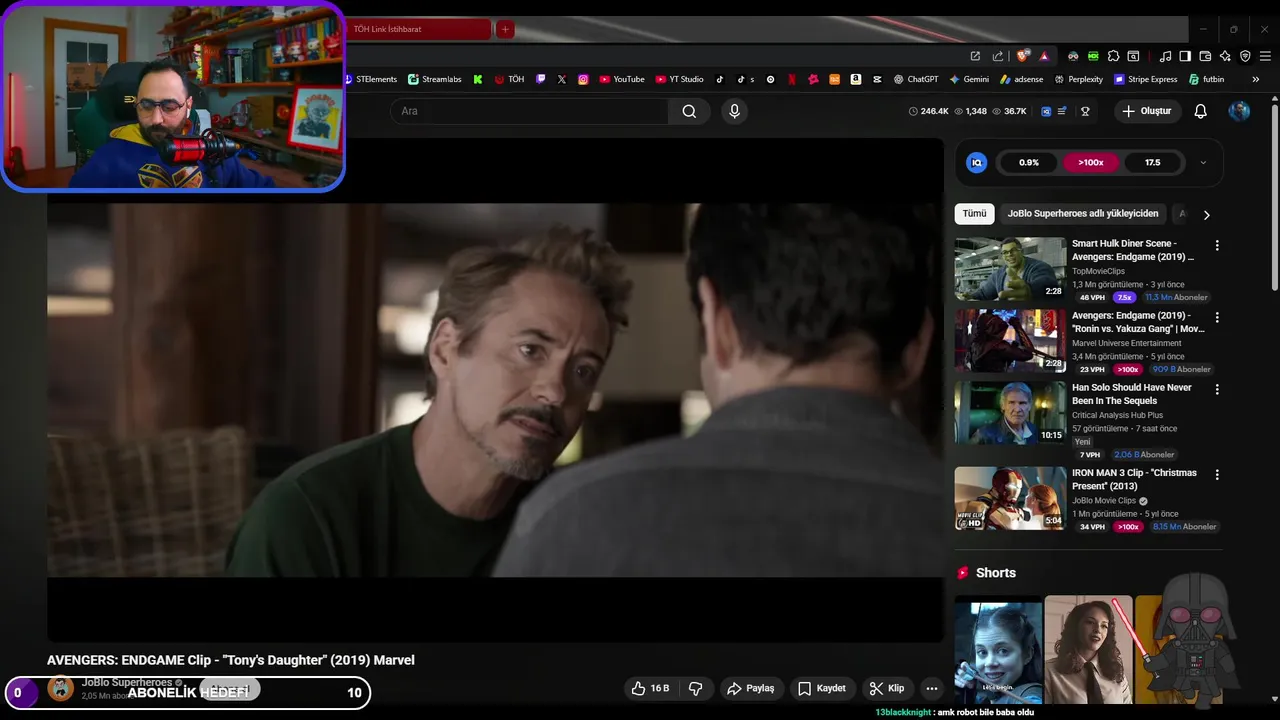The width and height of the screenshot is (1280, 720).
Task: Open the futbin bookmark
Action: coord(1206,79)
